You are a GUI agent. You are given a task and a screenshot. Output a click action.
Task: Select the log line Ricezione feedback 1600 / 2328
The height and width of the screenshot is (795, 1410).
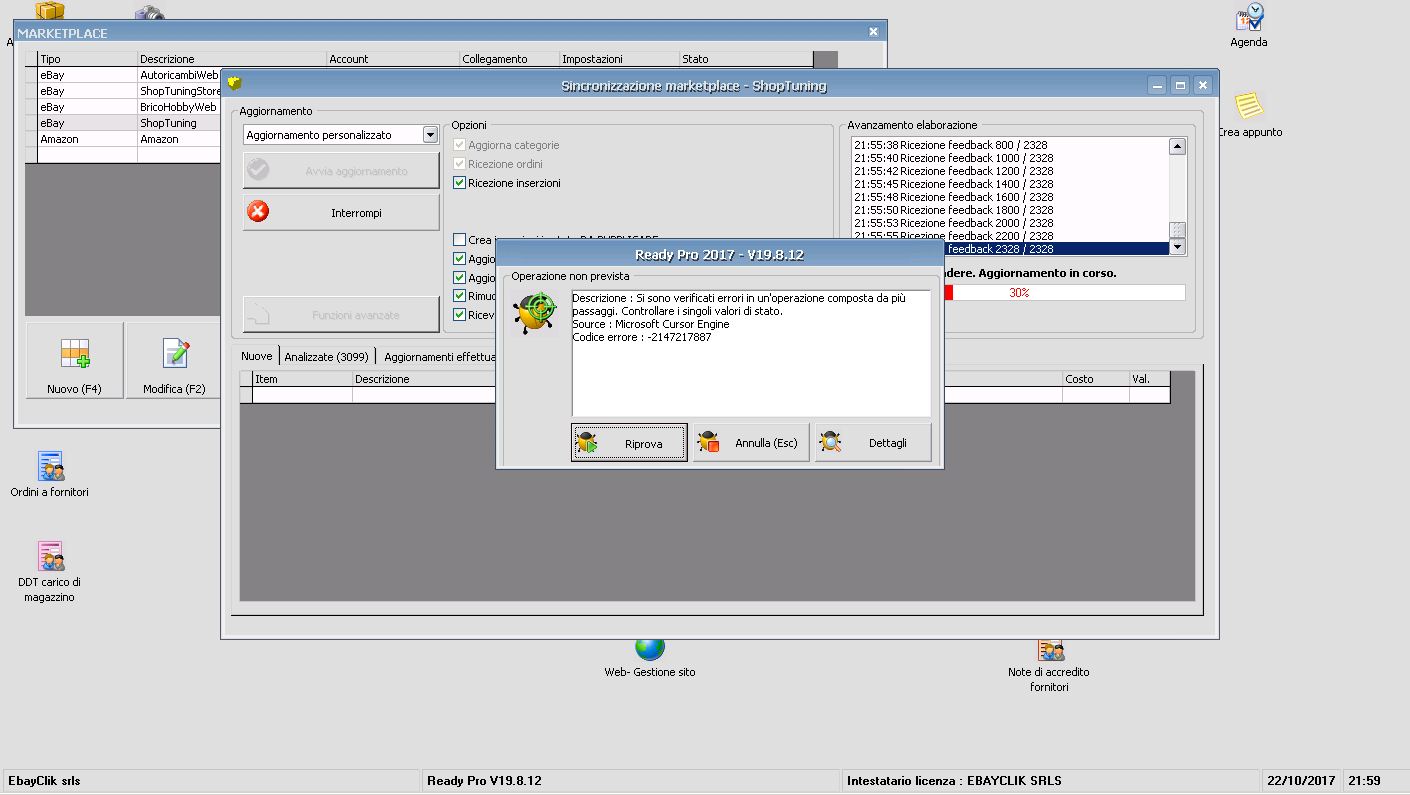click(1010, 197)
